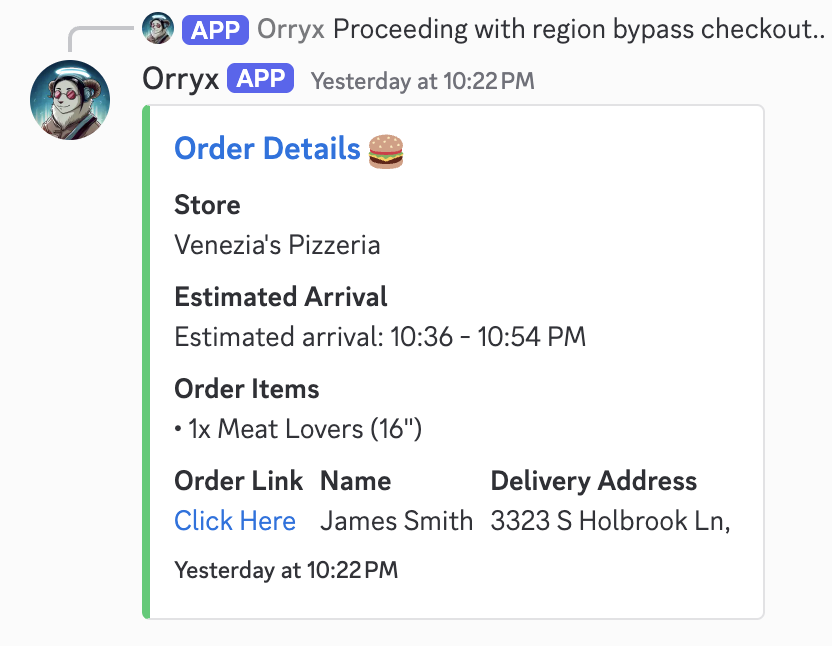Click the burger emoji in the embed title
This screenshot has height=646, width=832.
click(386, 150)
